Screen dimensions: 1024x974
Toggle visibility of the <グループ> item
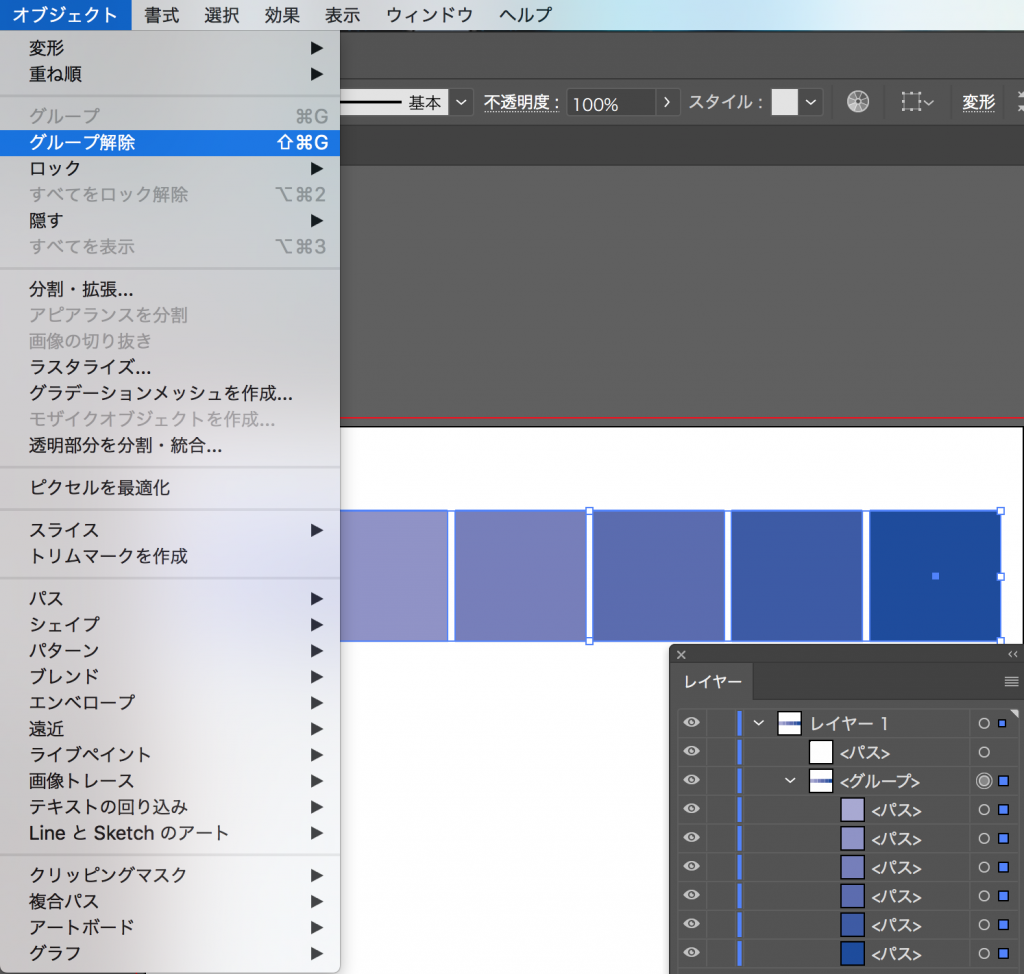[x=690, y=781]
